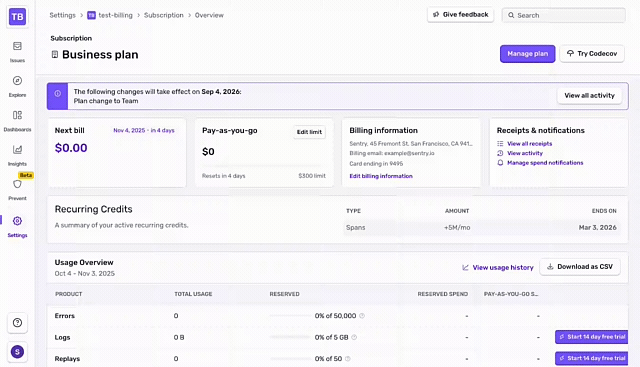Click the magnifier icon in Search
Screen dimensions: 640x367
[x=511, y=15]
